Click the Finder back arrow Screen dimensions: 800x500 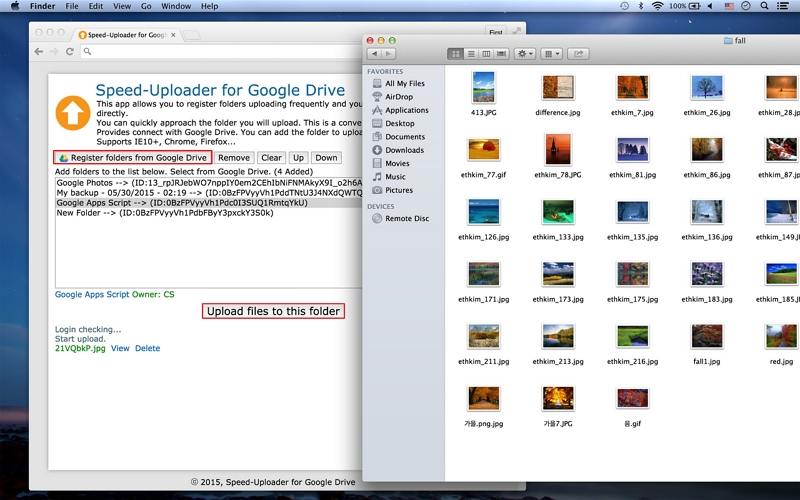(374, 53)
